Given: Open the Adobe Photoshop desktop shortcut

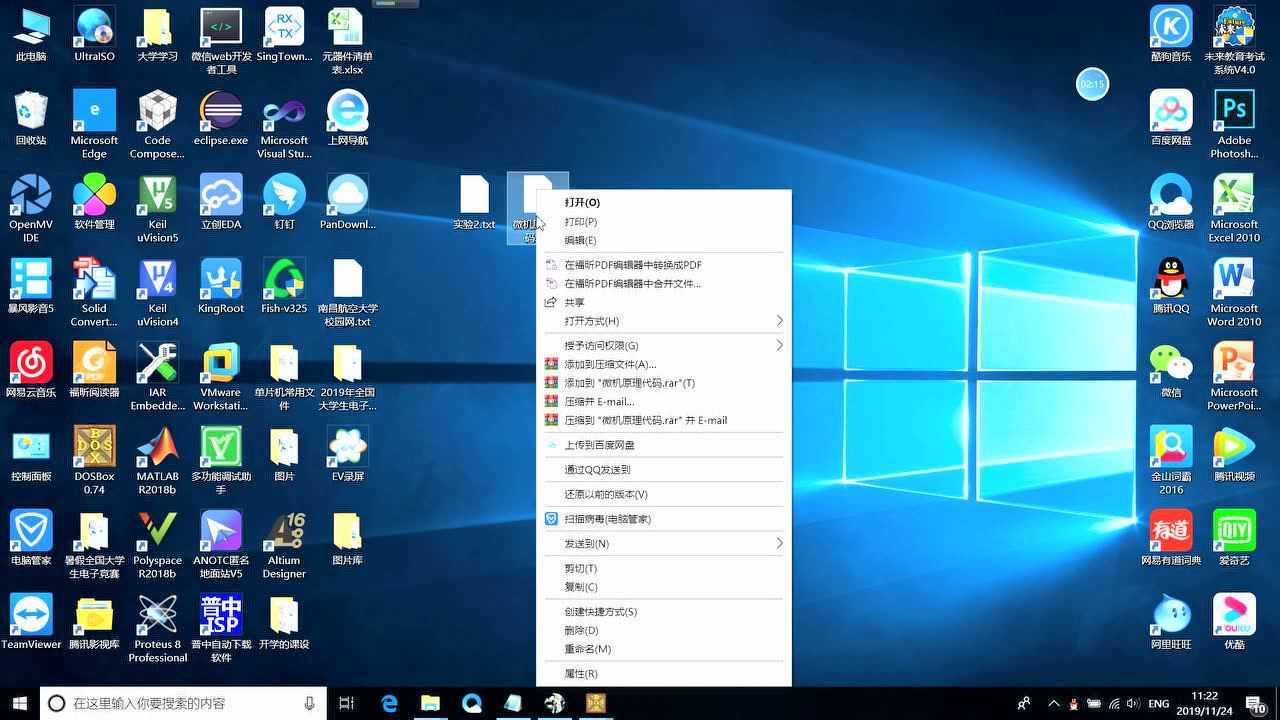Looking at the screenshot, I should coord(1233,111).
